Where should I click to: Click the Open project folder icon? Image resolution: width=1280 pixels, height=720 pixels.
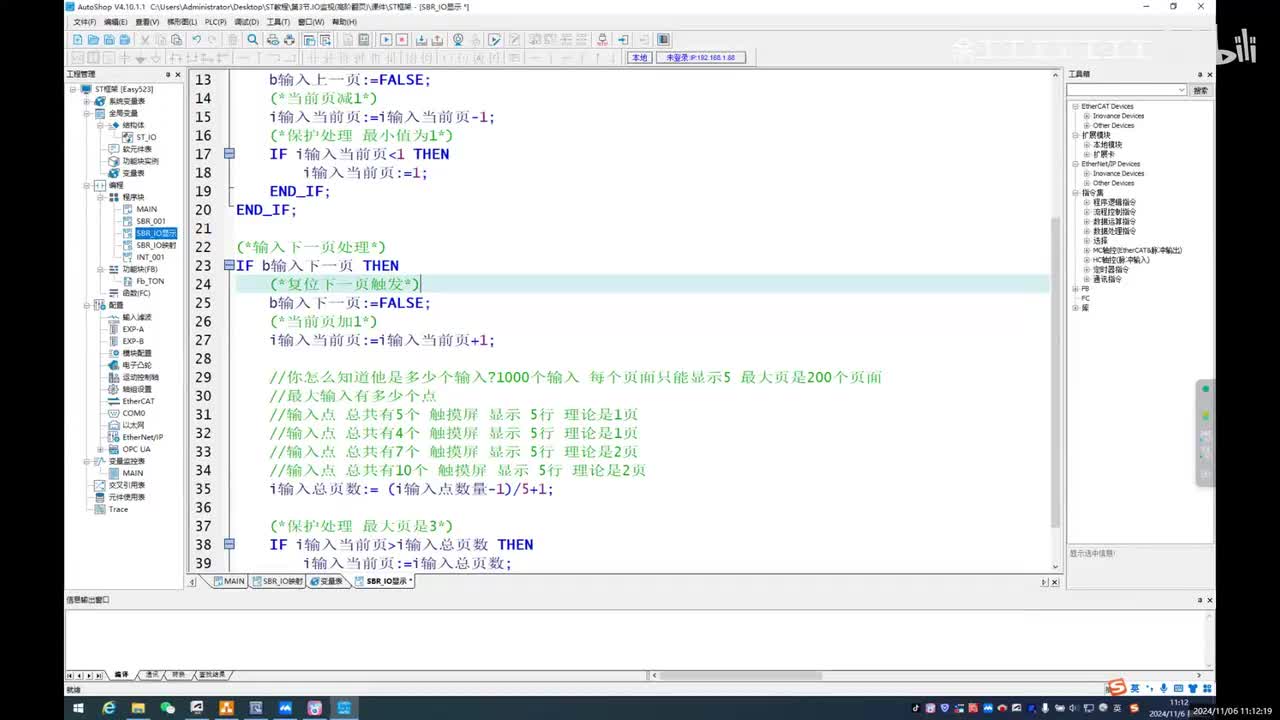point(93,40)
